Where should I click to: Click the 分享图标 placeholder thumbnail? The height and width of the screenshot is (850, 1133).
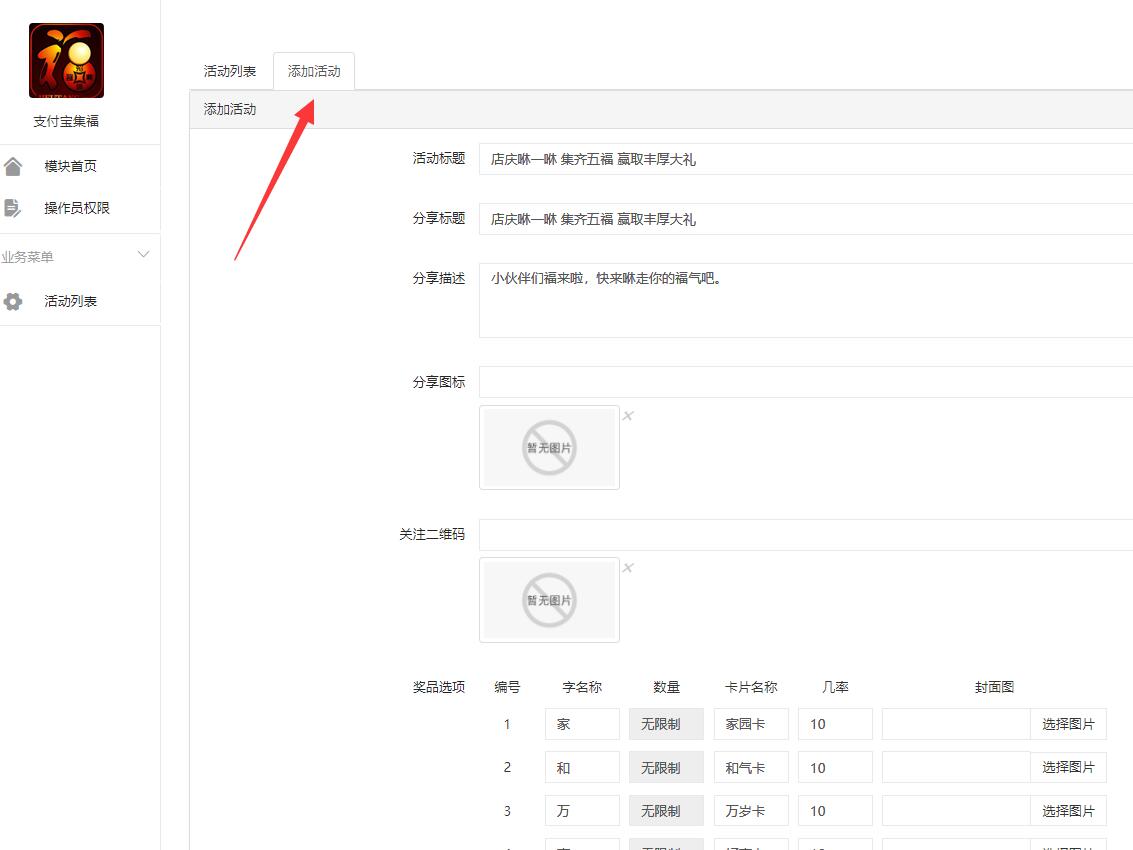click(x=549, y=447)
